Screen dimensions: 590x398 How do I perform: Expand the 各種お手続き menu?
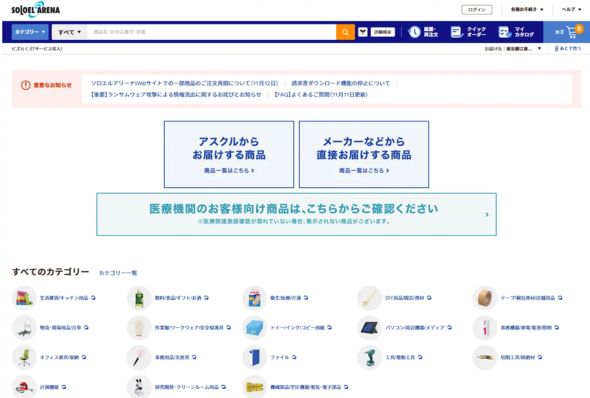point(527,9)
